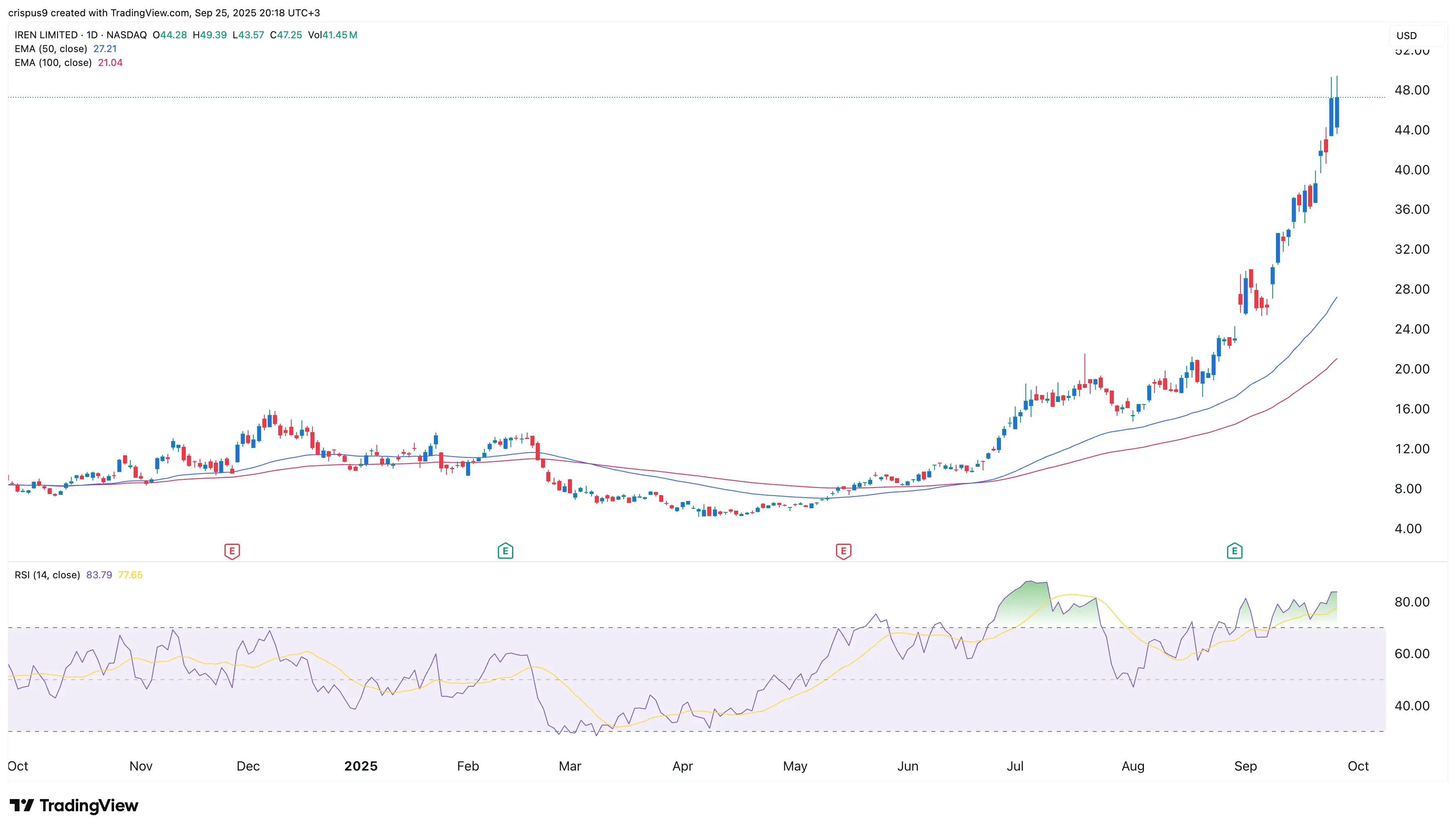Click the open price O44.28
Screen dimensions: 1456x830
(x=170, y=35)
